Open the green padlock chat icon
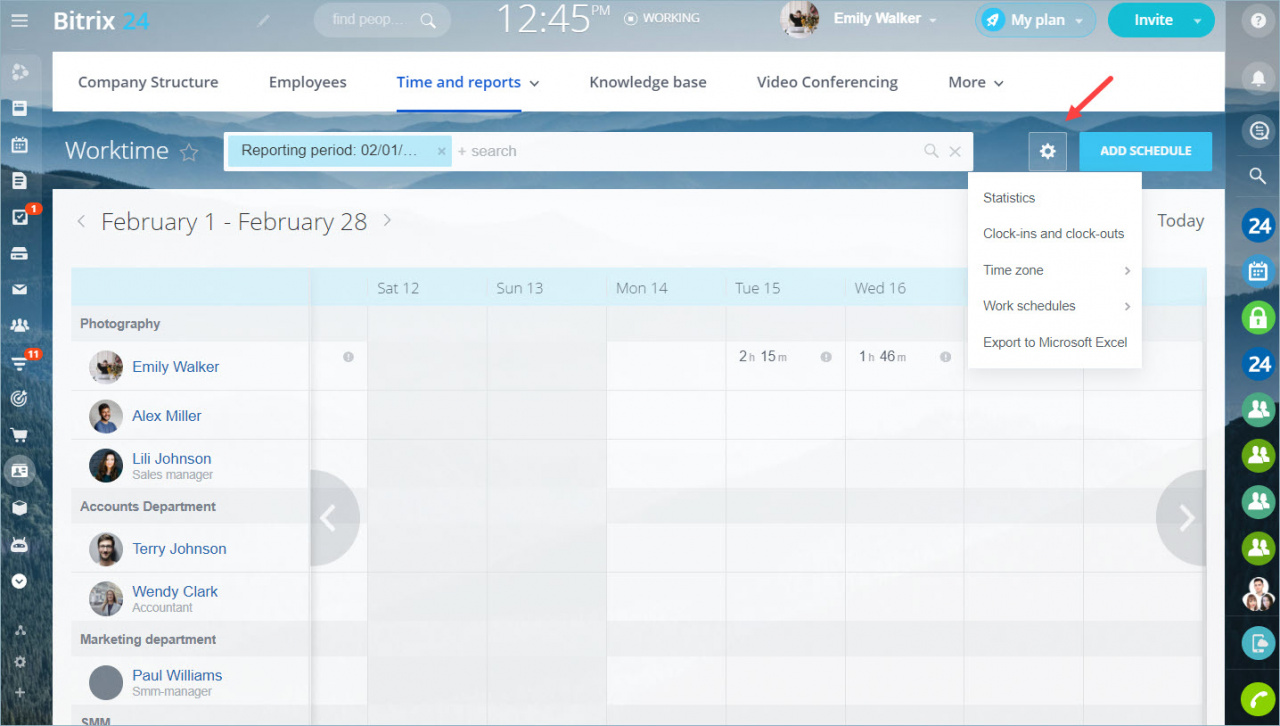Viewport: 1280px width, 726px height. (x=1259, y=318)
